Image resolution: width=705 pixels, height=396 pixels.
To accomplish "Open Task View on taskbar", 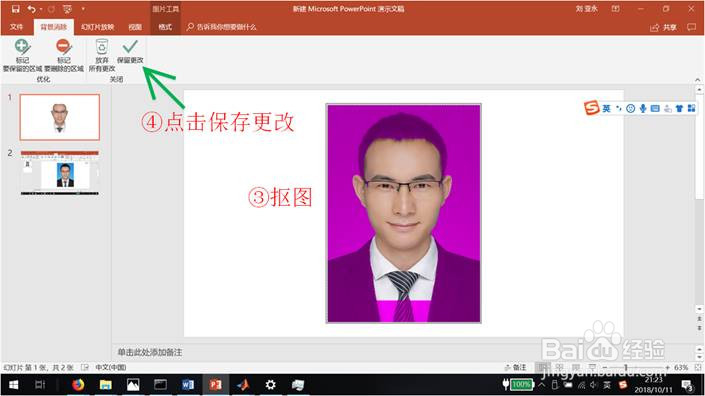I will [40, 385].
